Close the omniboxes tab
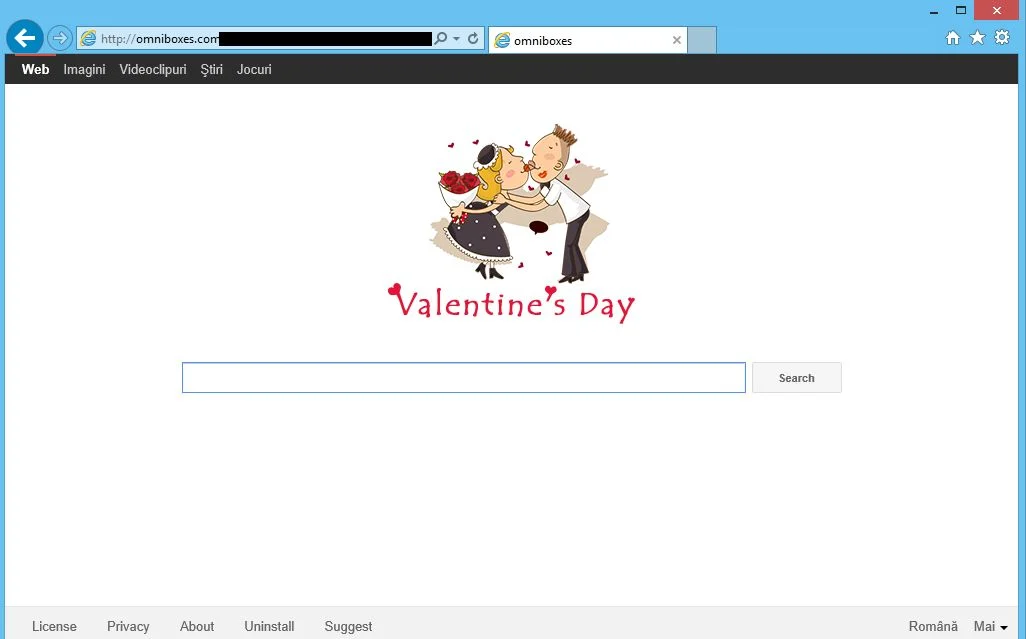The width and height of the screenshot is (1026, 639). pyautogui.click(x=677, y=41)
